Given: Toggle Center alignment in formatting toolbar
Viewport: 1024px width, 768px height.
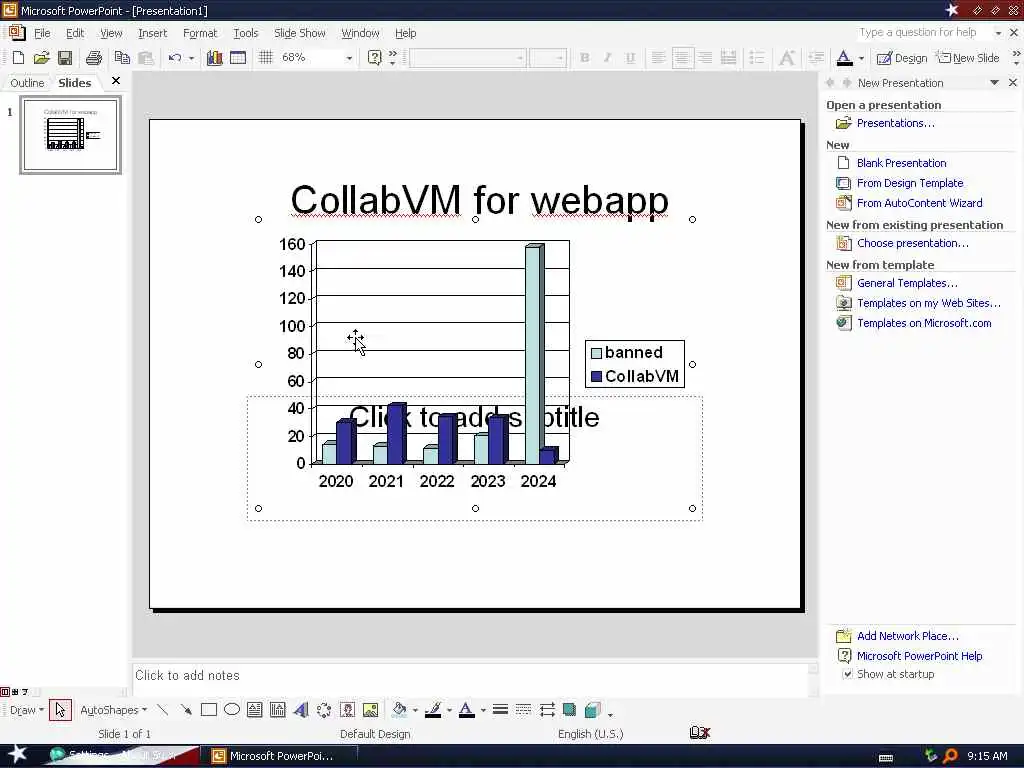Looking at the screenshot, I should [x=682, y=58].
